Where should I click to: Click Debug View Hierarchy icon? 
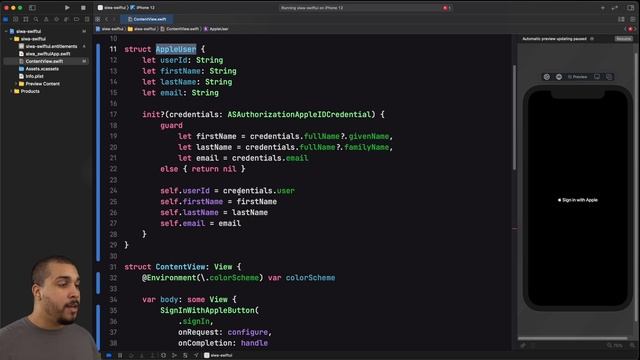(x=163, y=356)
